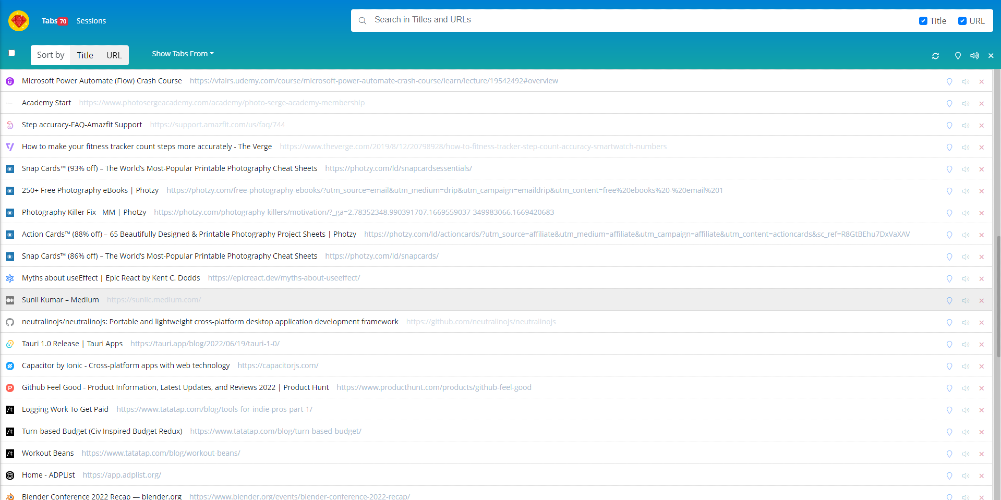Pin the Action Cards (88% off) tab
Viewport: 1001px width, 500px height.
coord(949,234)
